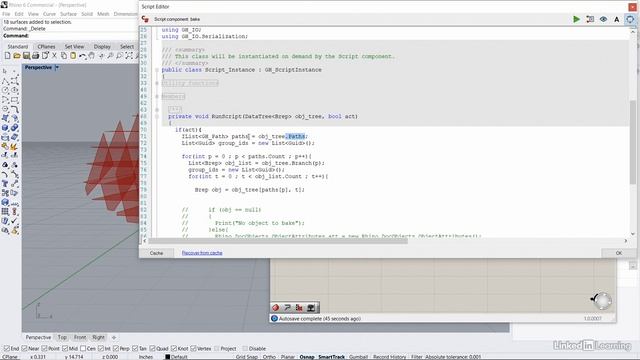
Task: Click the Cut (X) icon
Action: point(54,56)
